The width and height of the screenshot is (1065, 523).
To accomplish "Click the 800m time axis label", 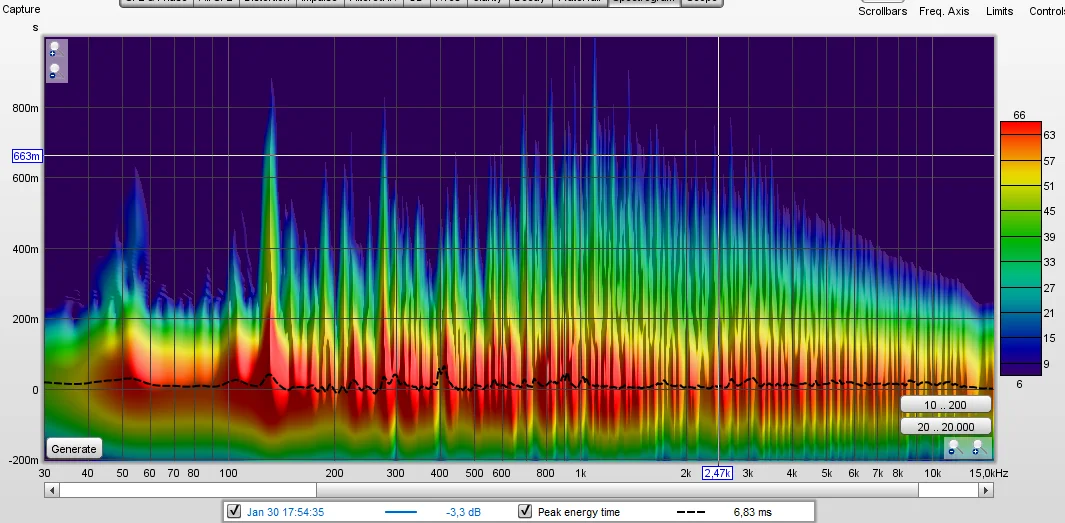I will [26, 108].
